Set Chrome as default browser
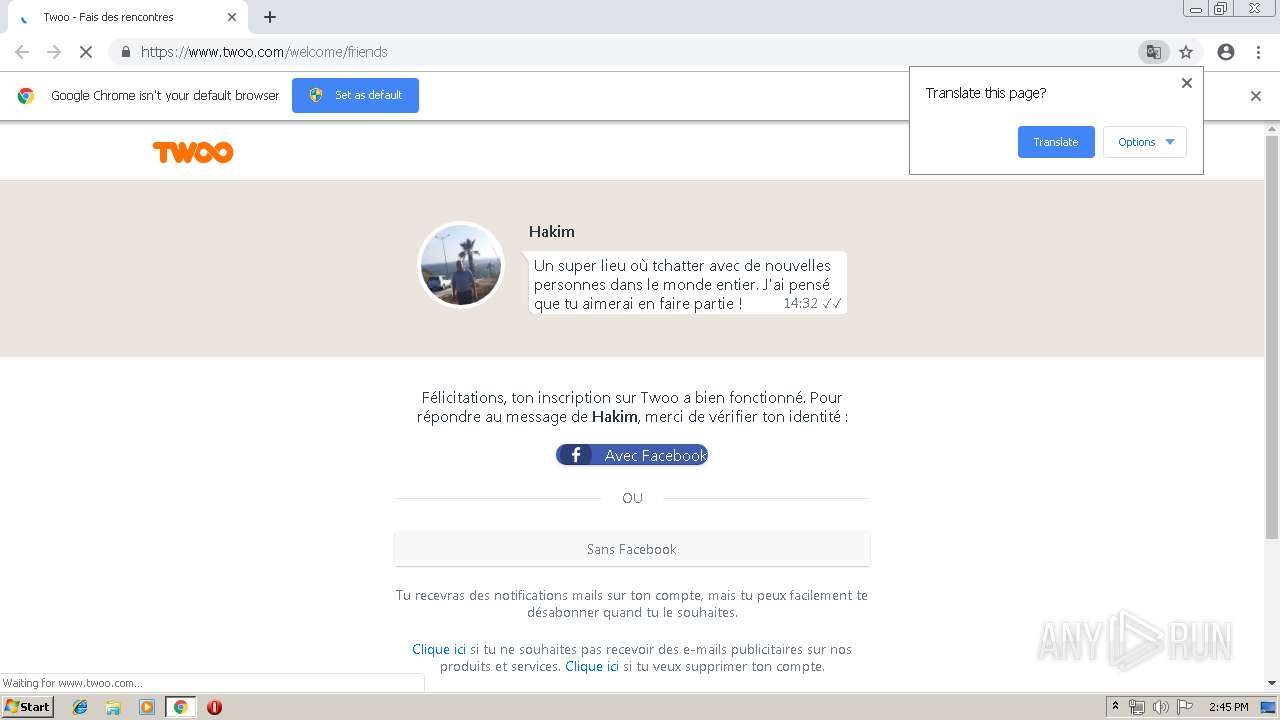The image size is (1280, 720). (x=355, y=95)
